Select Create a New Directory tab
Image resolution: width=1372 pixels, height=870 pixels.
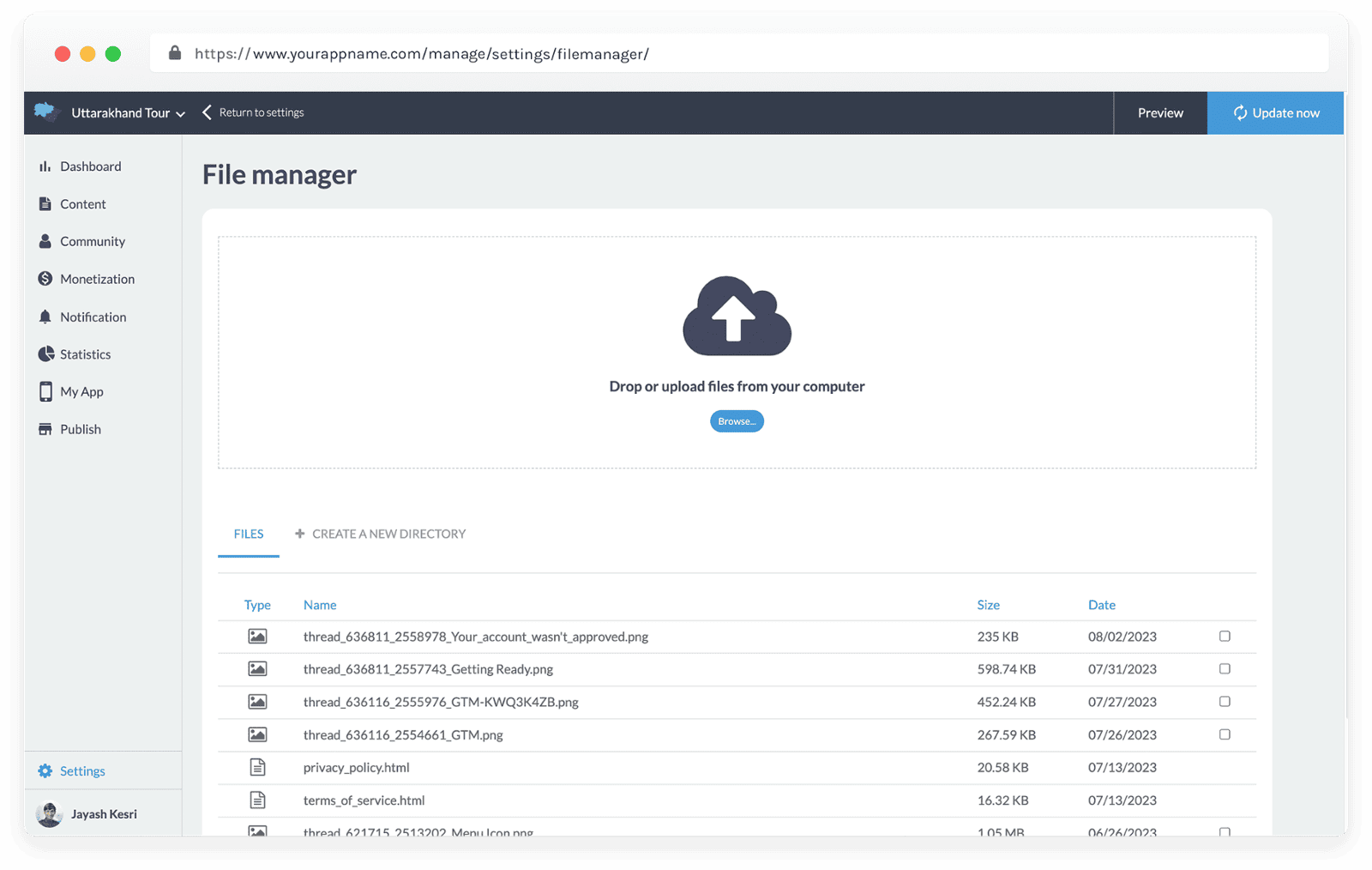(381, 534)
